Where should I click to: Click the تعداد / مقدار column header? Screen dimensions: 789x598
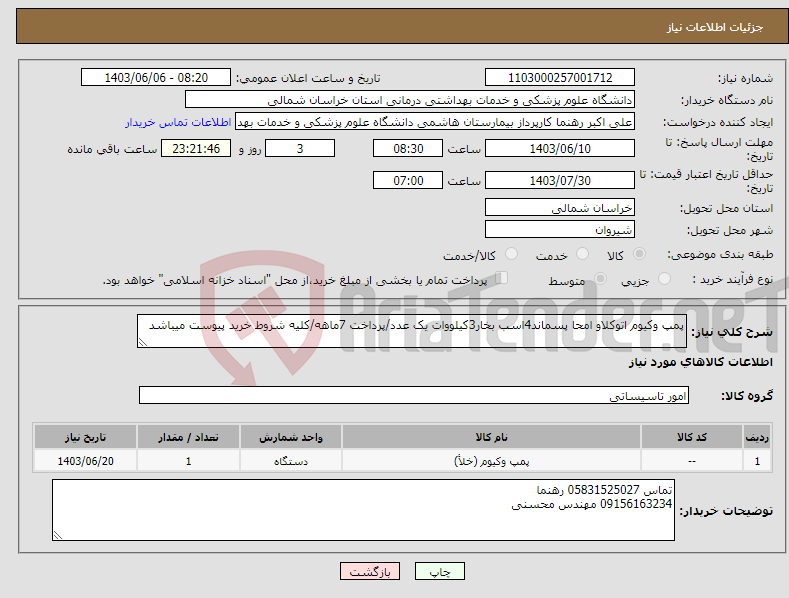coord(188,437)
